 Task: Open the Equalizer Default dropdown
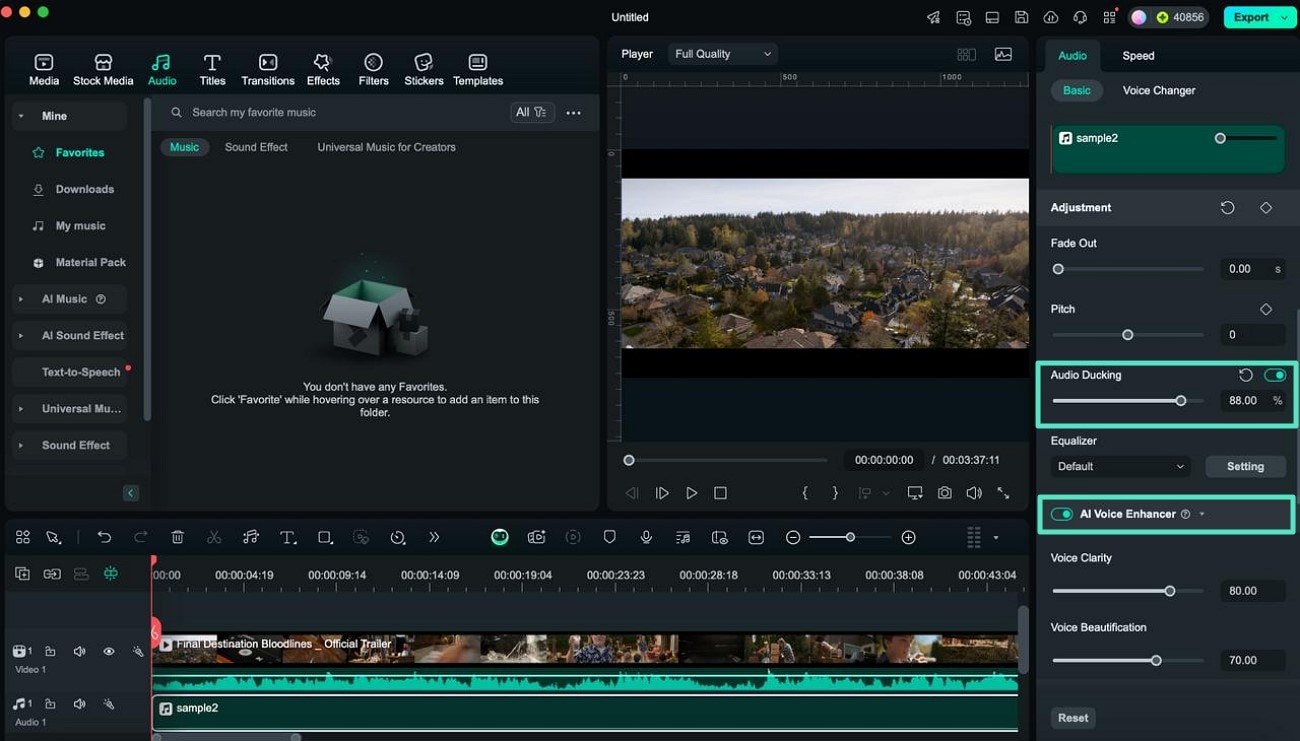pyautogui.click(x=1121, y=466)
